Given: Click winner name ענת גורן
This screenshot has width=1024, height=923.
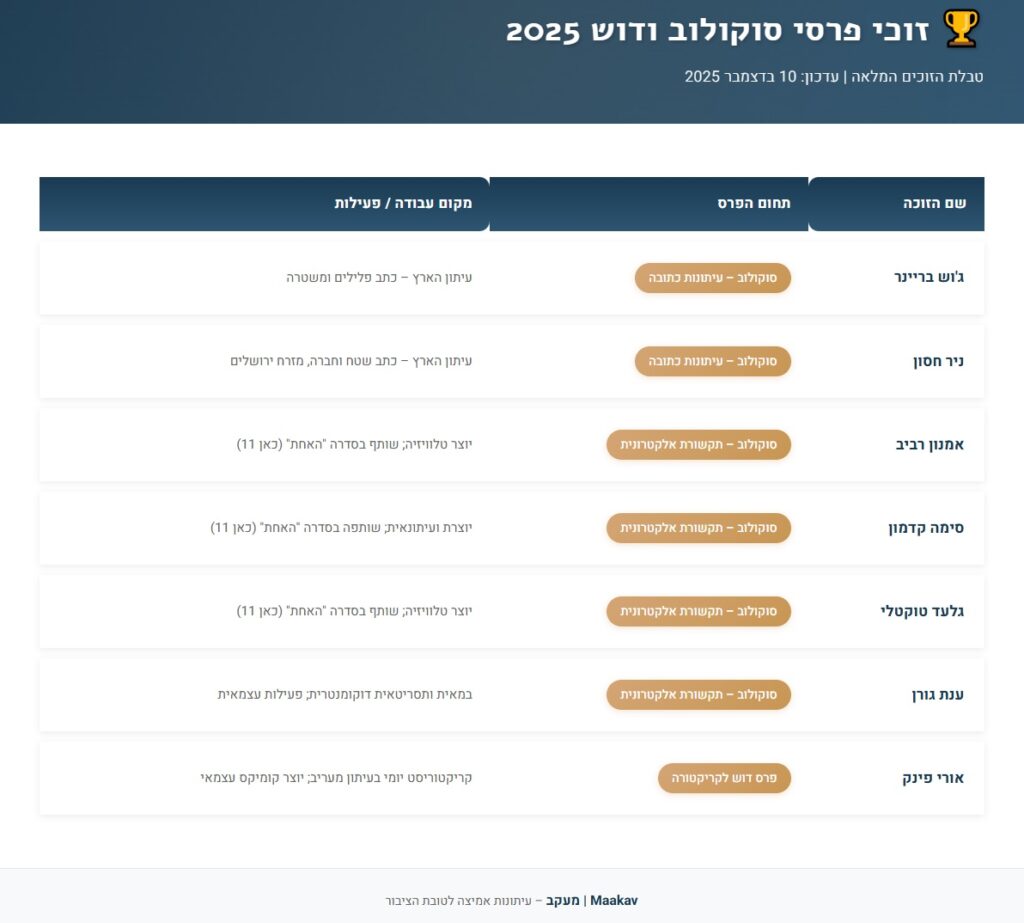Looking at the screenshot, I should (938, 695).
